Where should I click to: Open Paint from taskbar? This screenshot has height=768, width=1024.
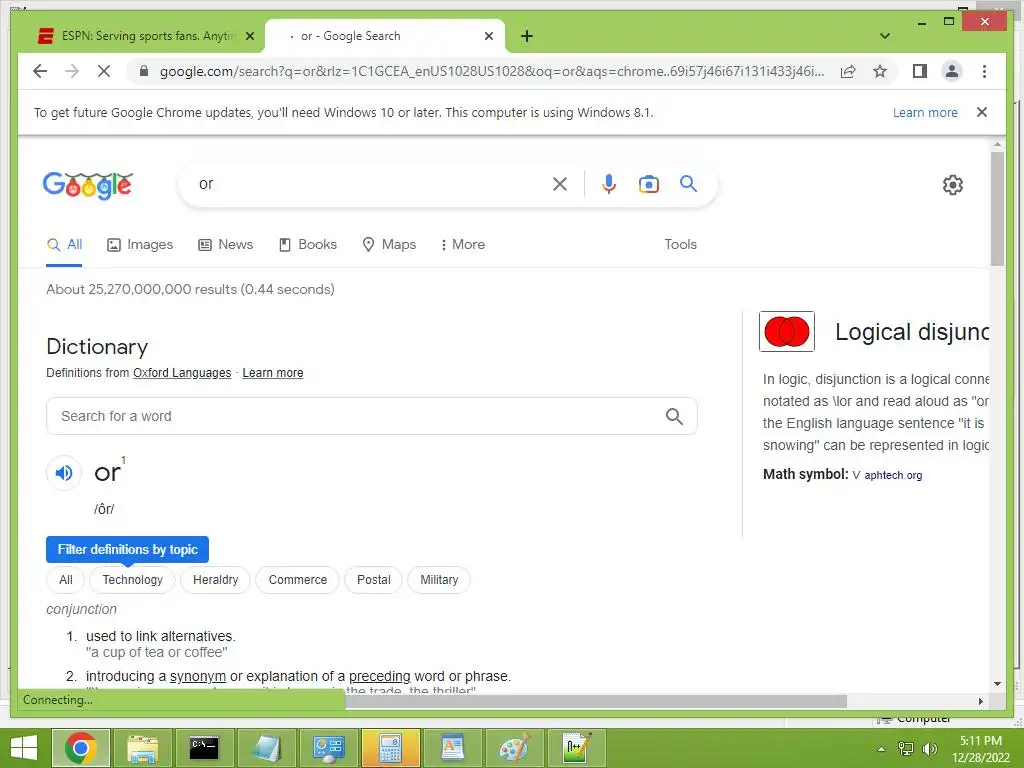[514, 748]
